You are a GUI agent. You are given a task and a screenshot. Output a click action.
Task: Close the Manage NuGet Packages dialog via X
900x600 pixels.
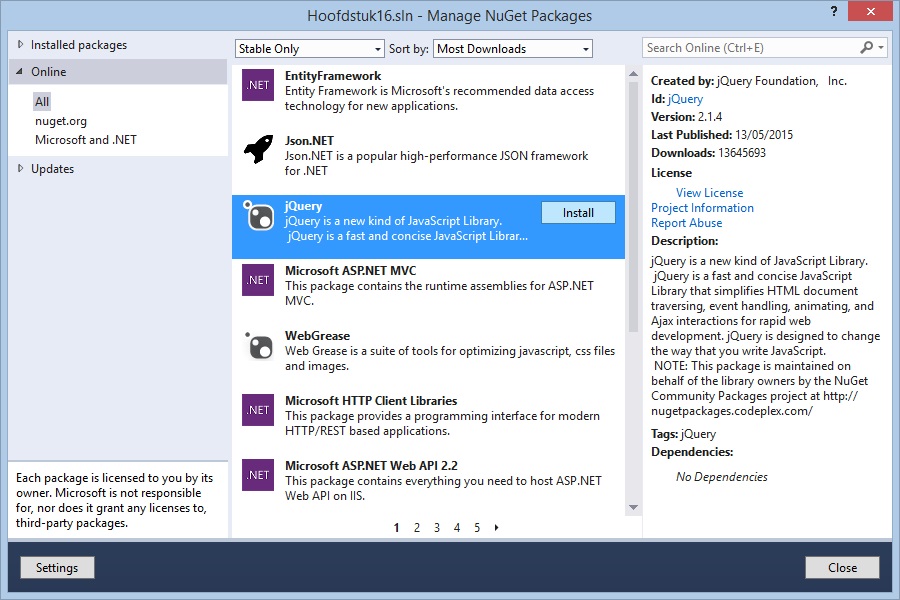pyautogui.click(x=870, y=11)
